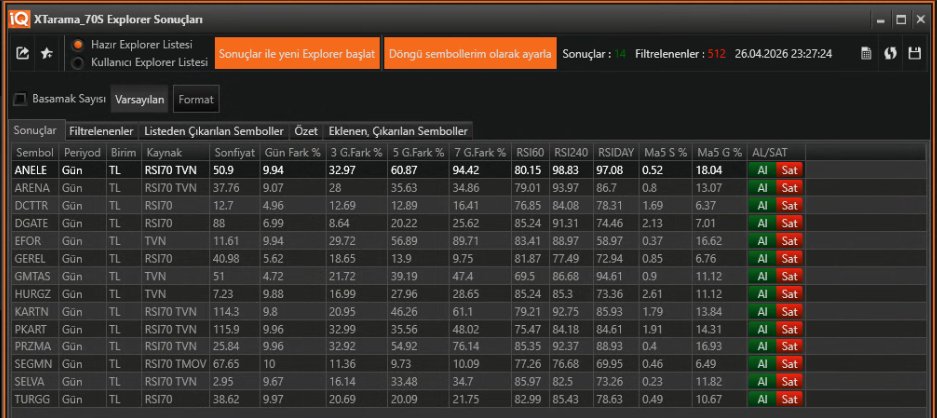Sort by the 3 G.Fark % column header

pyautogui.click(x=356, y=152)
